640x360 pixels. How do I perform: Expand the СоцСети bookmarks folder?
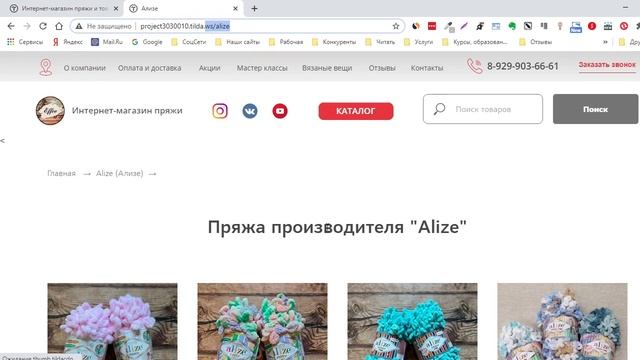pyautogui.click(x=189, y=42)
